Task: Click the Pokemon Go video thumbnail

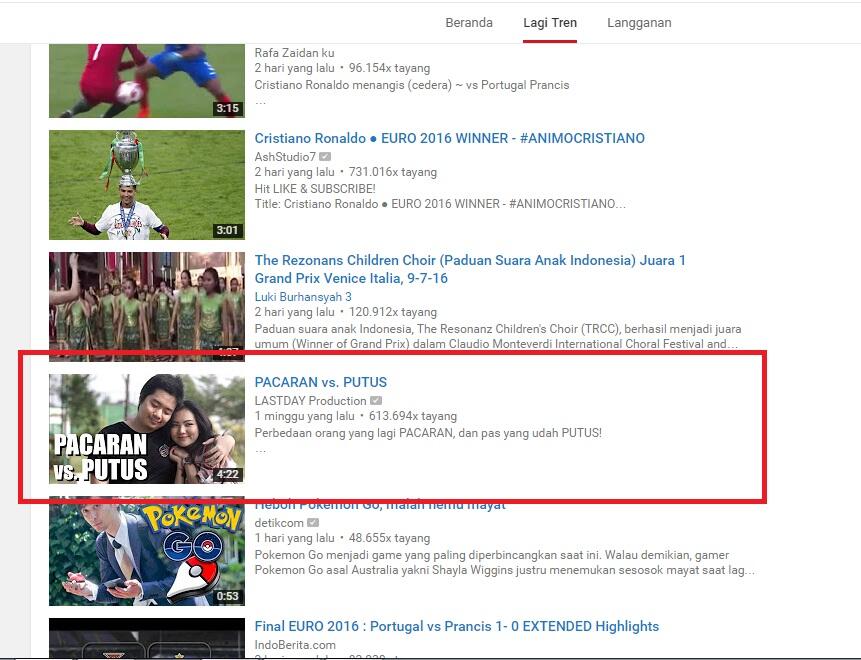Action: point(147,551)
